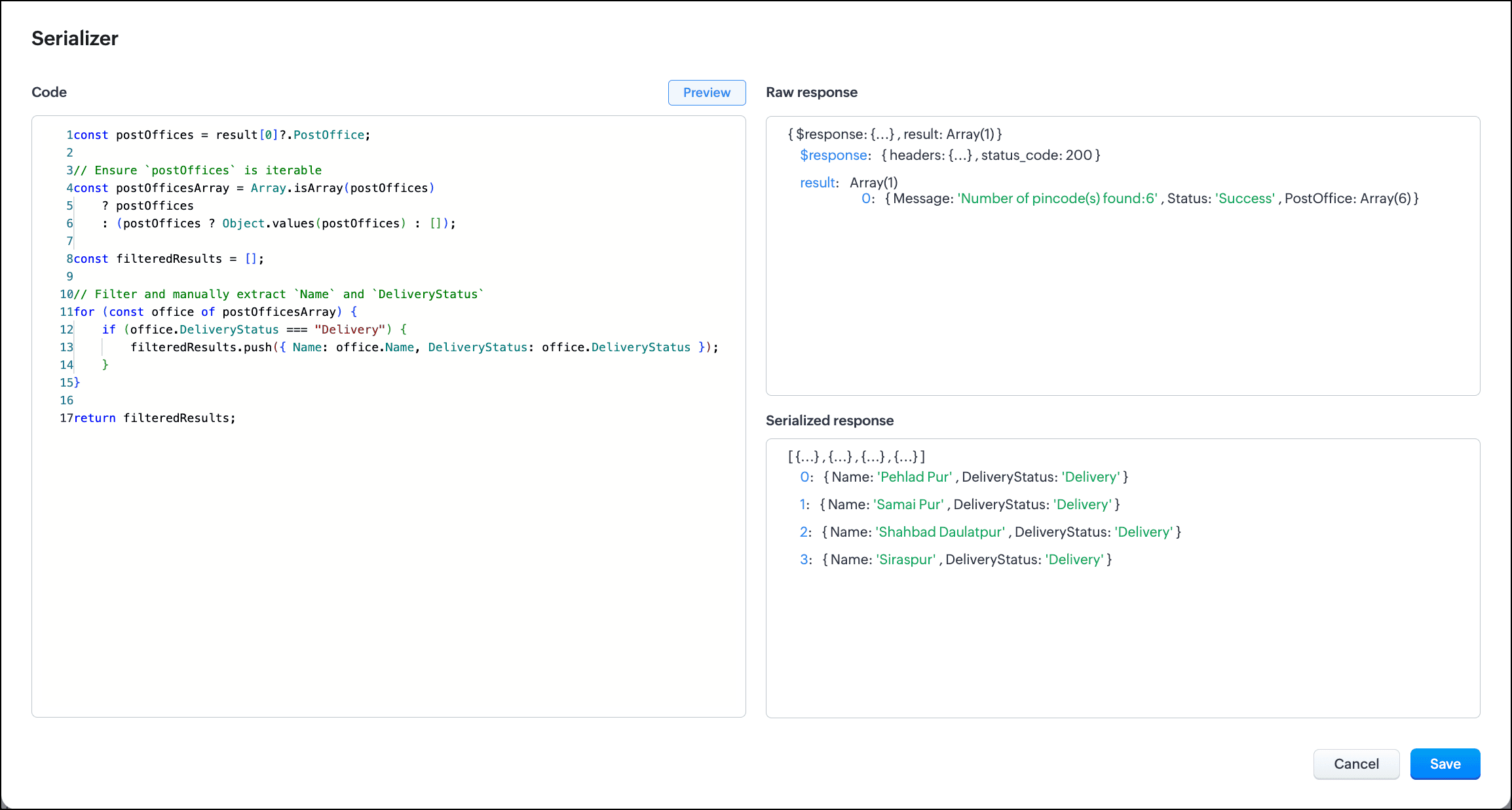Cancel the Serializer dialog
1512x810 pixels.
[x=1355, y=763]
